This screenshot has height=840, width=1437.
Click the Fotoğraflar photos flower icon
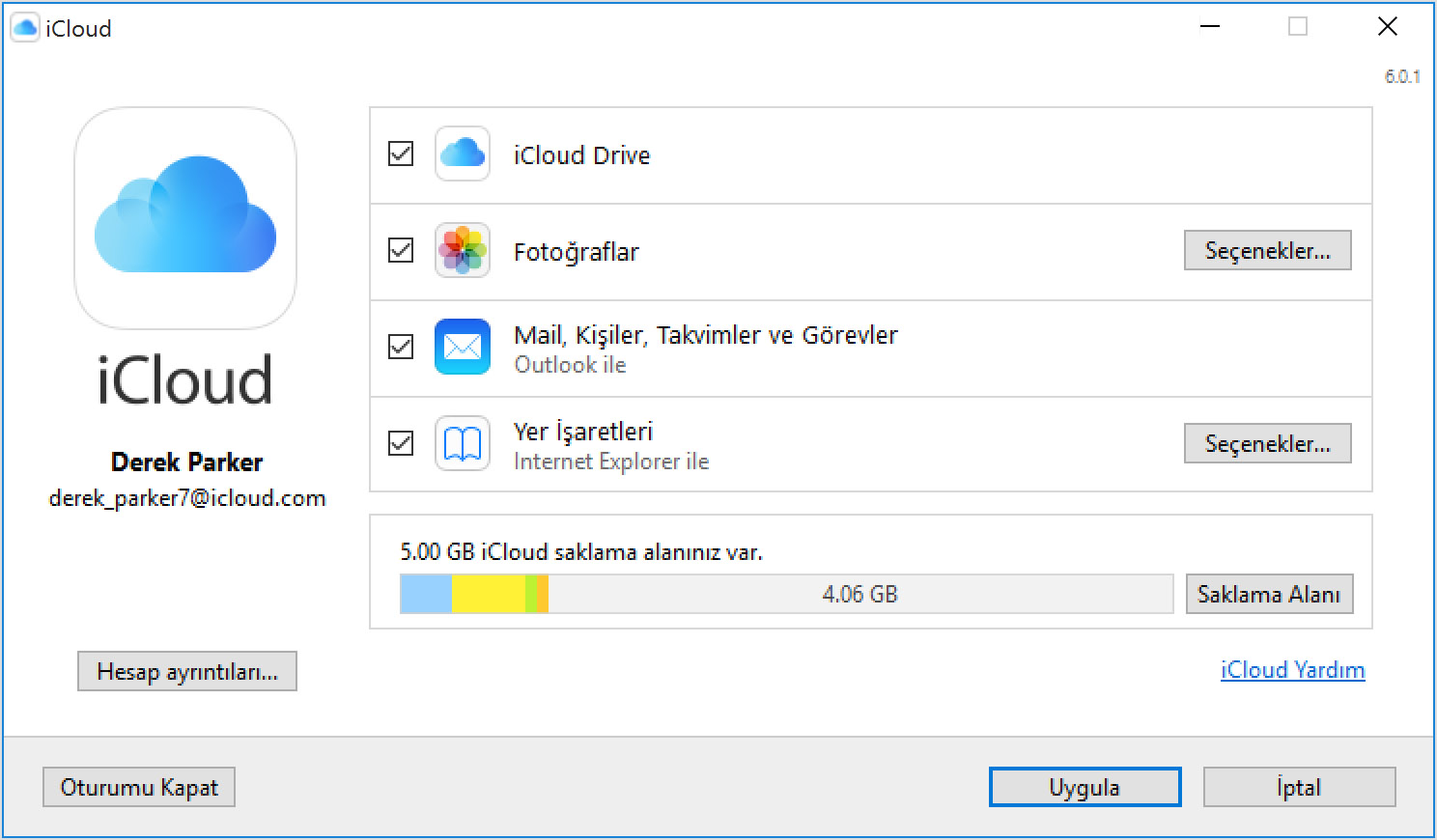(x=463, y=250)
